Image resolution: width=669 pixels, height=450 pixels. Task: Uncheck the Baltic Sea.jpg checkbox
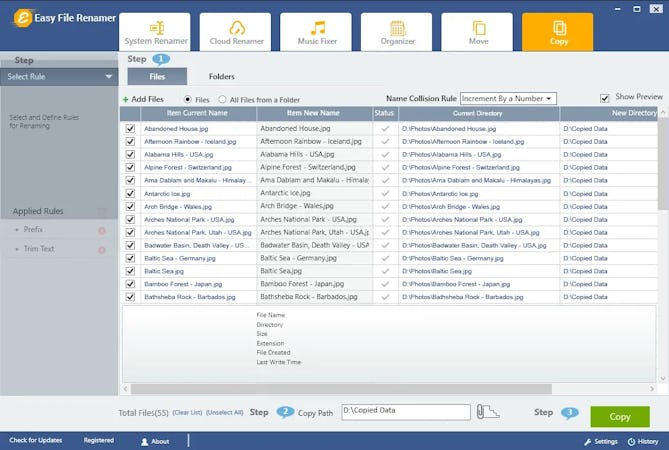pos(130,271)
